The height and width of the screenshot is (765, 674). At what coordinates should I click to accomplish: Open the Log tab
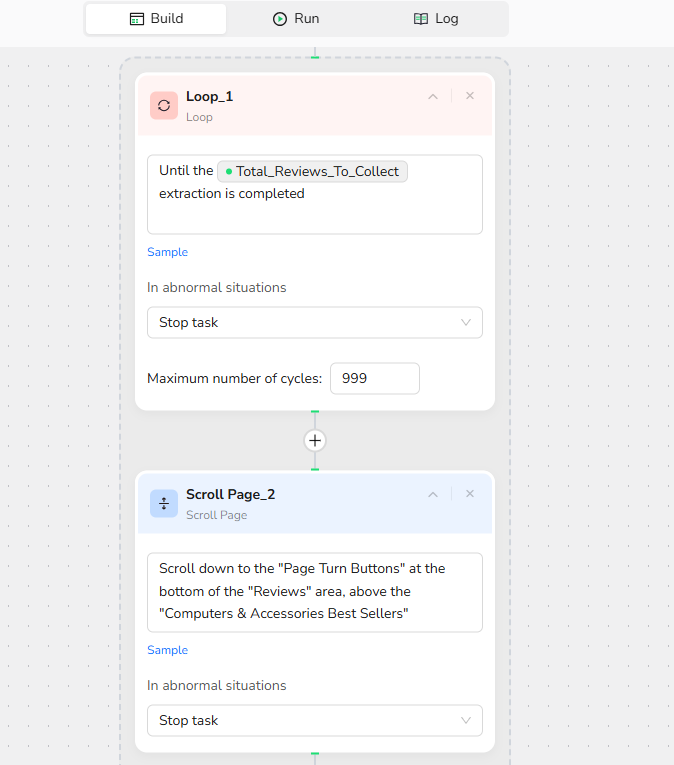[x=436, y=19]
